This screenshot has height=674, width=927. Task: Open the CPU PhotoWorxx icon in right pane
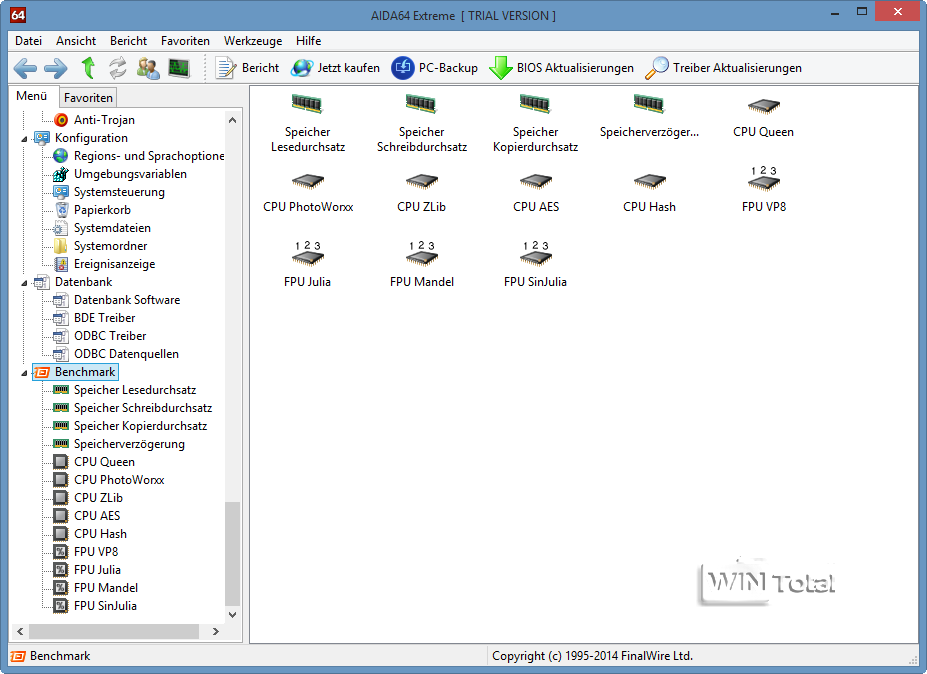(x=307, y=180)
